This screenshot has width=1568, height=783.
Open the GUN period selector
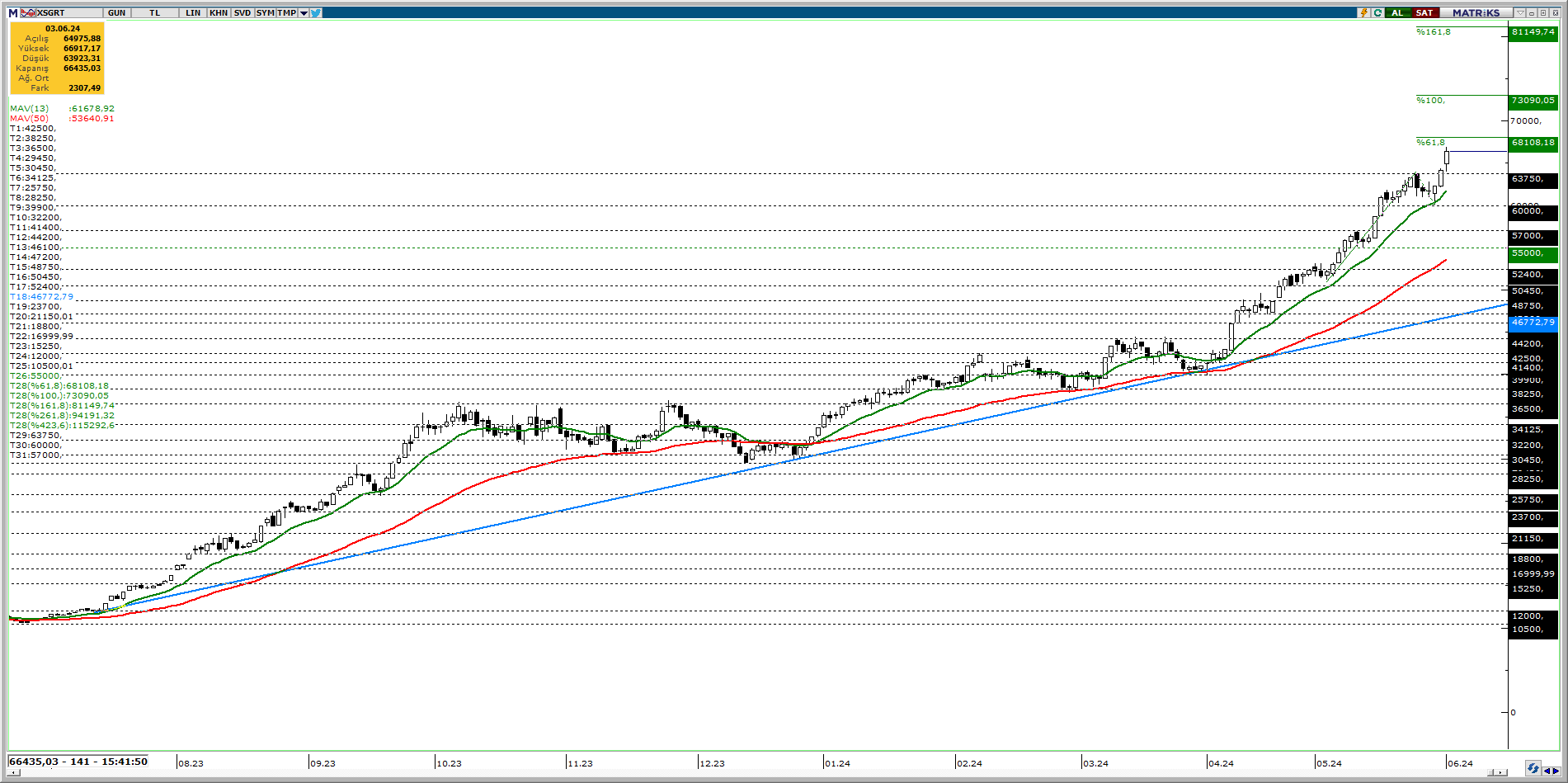point(117,12)
